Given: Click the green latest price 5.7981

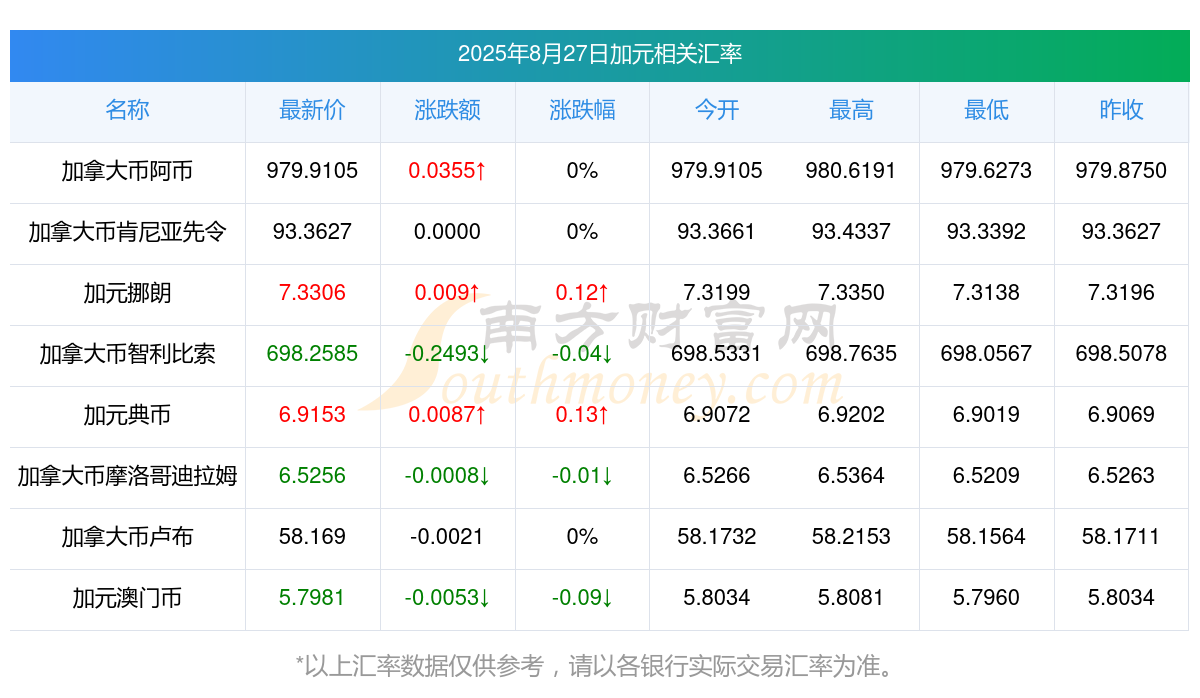Looking at the screenshot, I should (312, 598).
